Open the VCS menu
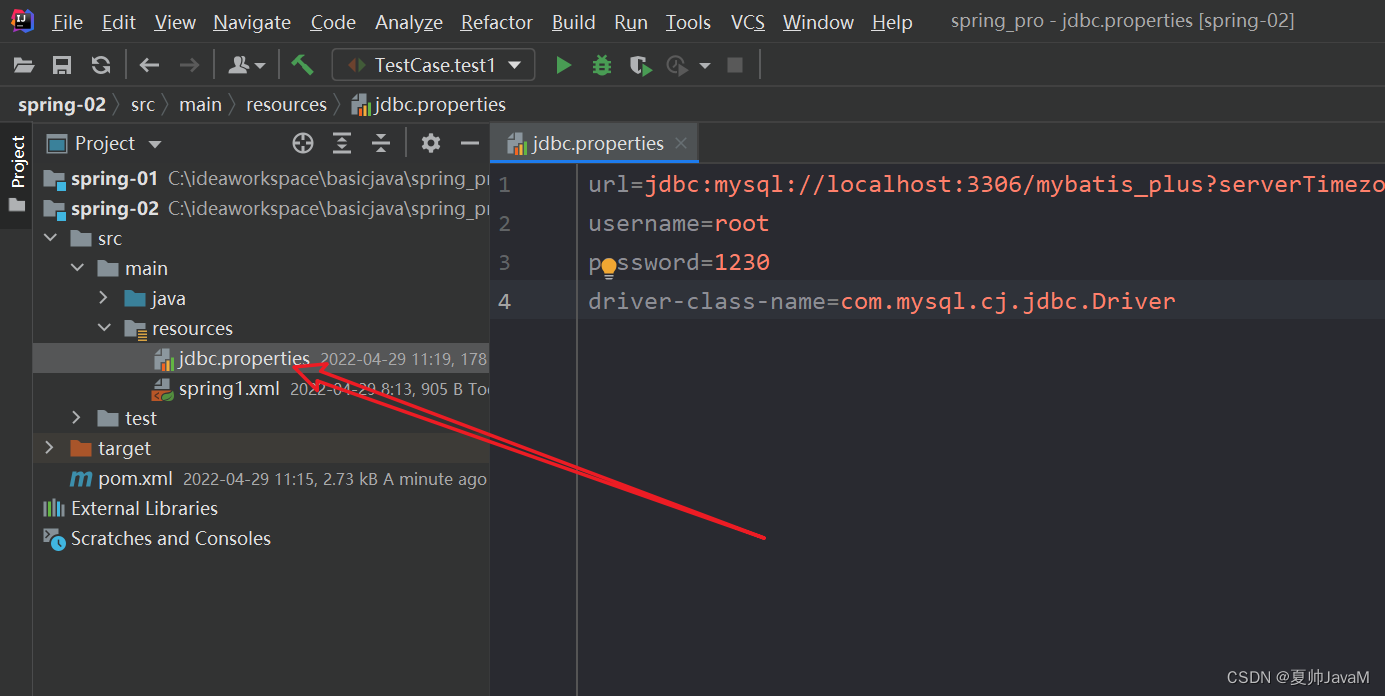This screenshot has height=696, width=1385. [748, 22]
